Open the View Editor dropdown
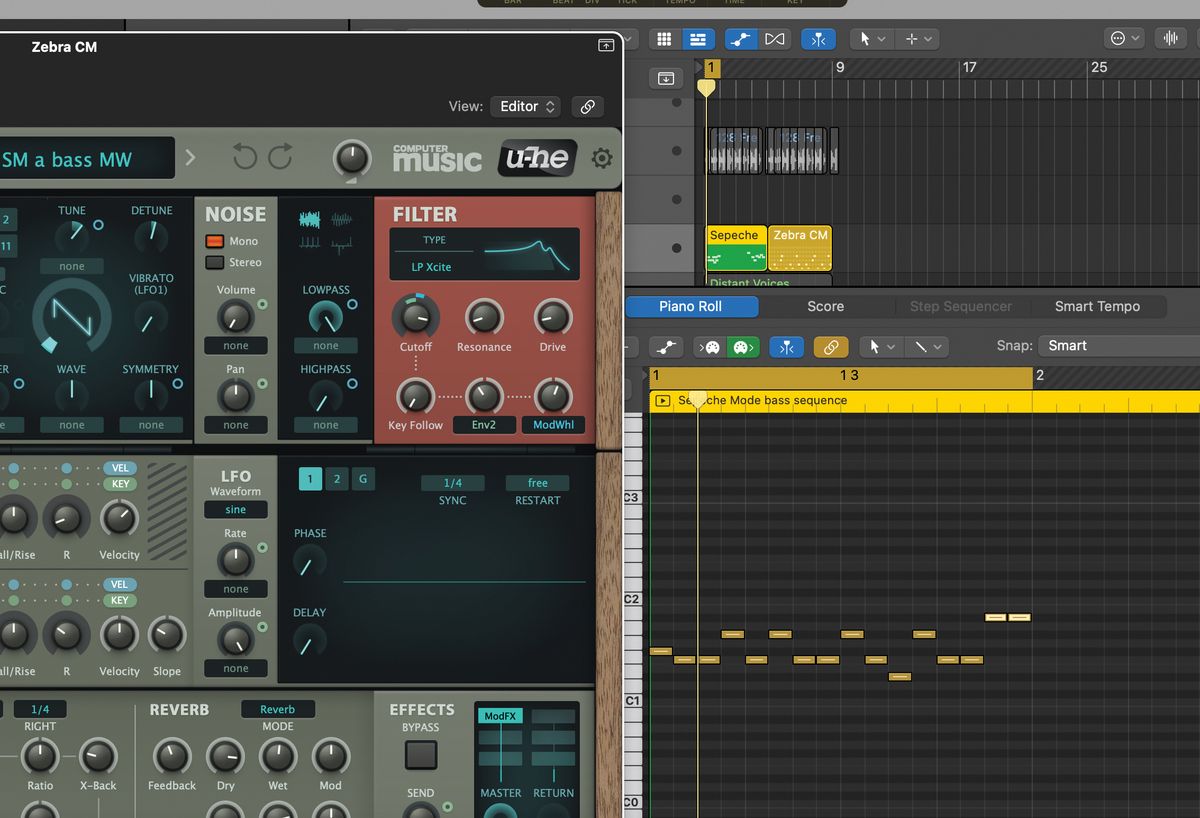The width and height of the screenshot is (1200, 818). tap(524, 106)
